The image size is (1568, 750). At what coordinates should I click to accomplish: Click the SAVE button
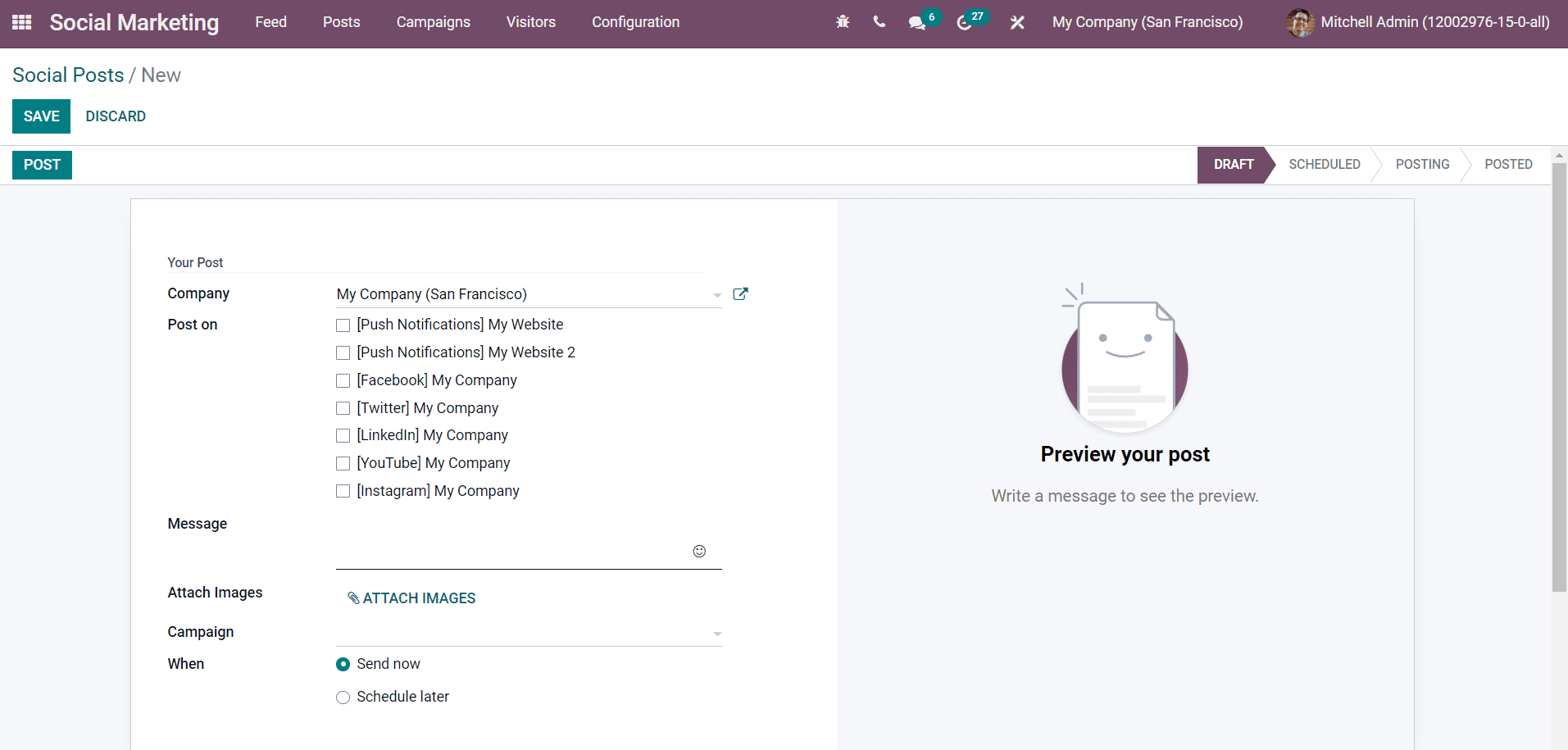(x=41, y=116)
